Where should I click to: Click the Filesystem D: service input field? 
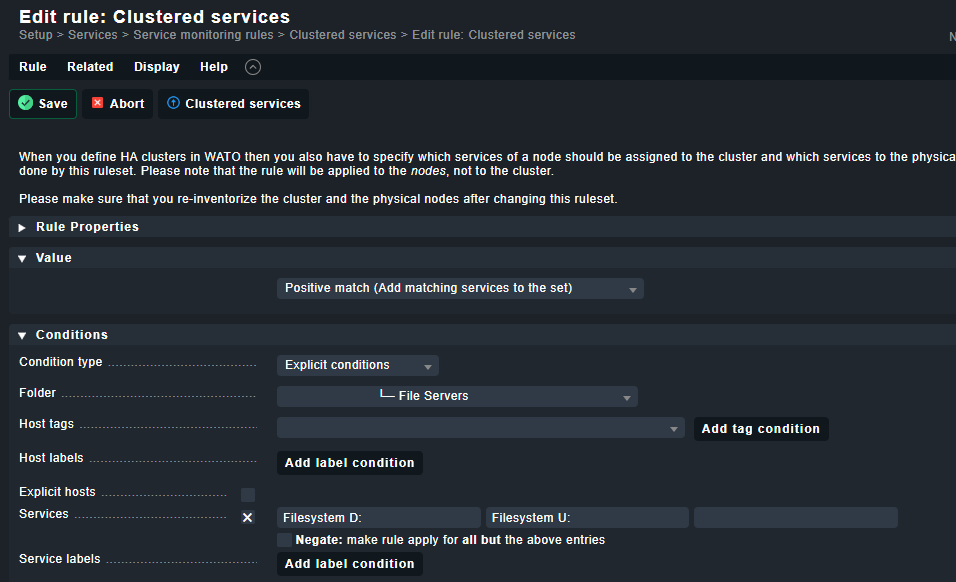[378, 517]
